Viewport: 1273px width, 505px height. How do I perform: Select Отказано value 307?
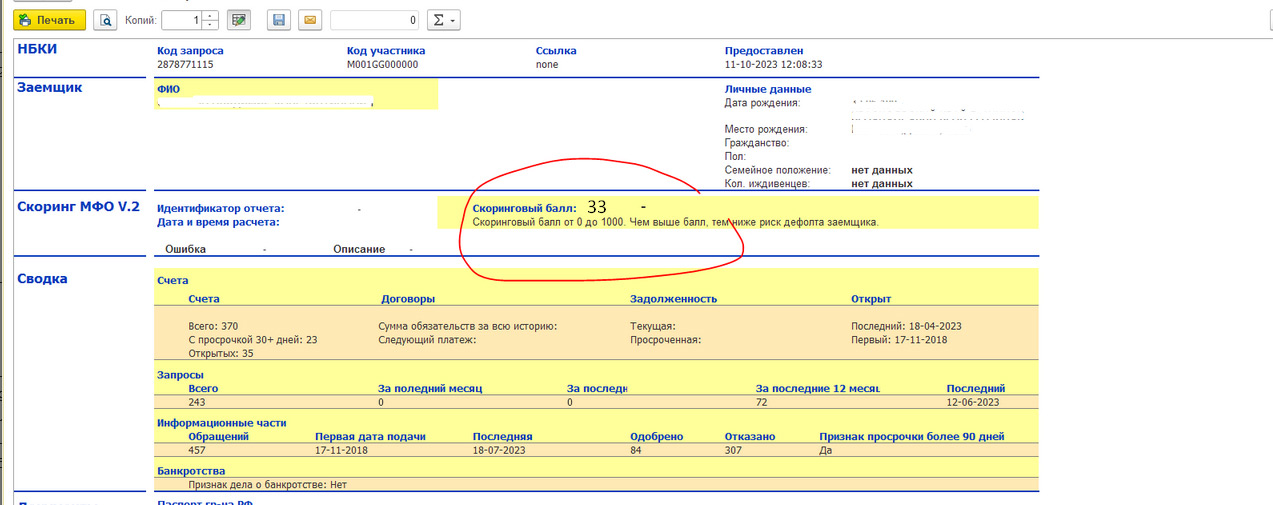click(733, 450)
